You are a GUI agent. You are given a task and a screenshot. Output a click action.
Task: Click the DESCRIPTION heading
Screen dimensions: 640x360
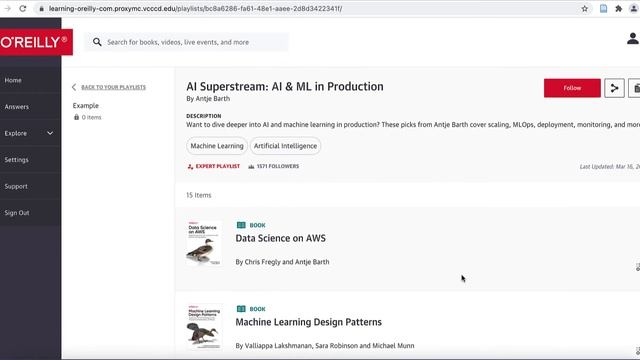(x=204, y=116)
